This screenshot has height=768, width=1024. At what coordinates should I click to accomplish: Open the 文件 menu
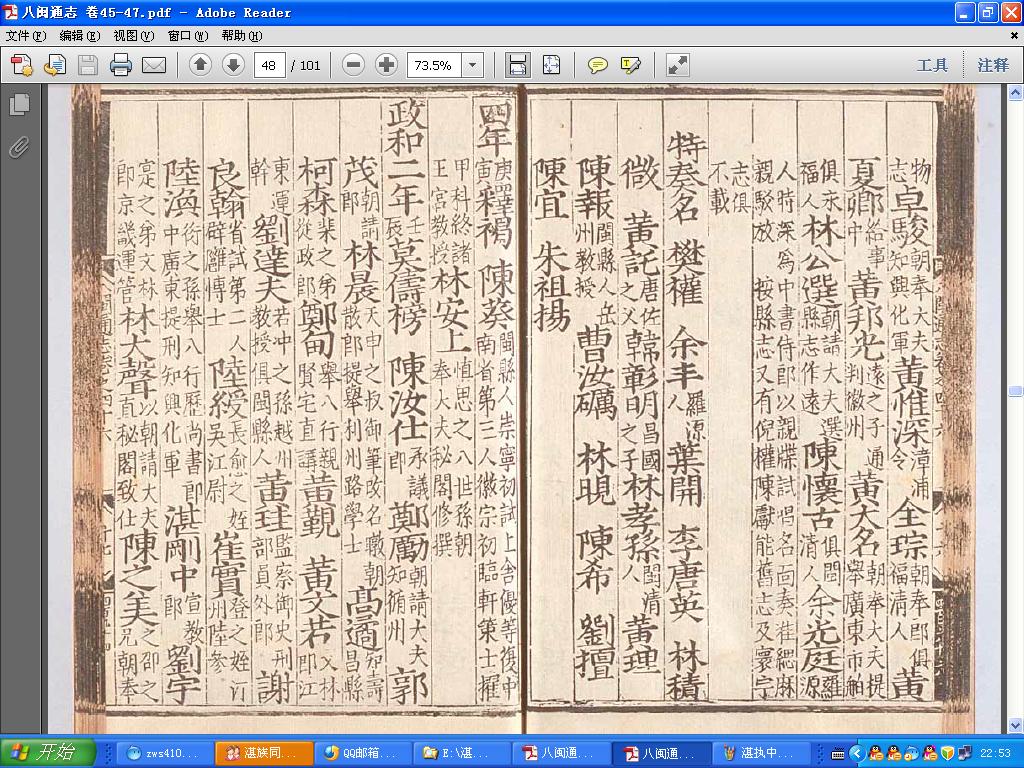tap(25, 35)
